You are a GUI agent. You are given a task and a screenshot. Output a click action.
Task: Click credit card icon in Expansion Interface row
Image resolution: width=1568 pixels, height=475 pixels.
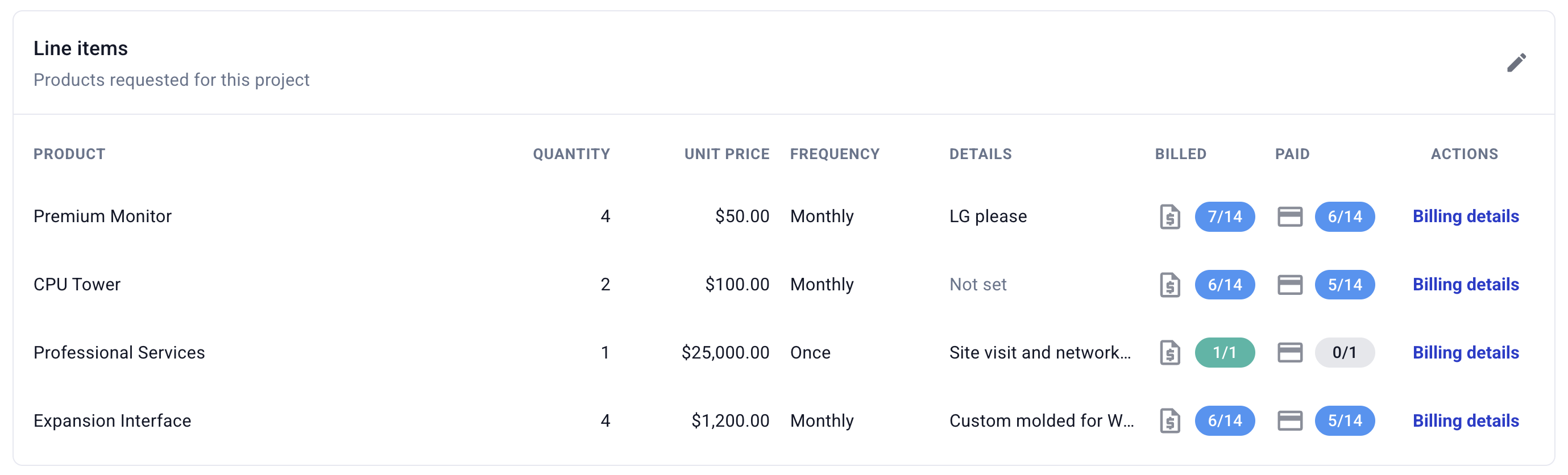pyautogui.click(x=1290, y=421)
